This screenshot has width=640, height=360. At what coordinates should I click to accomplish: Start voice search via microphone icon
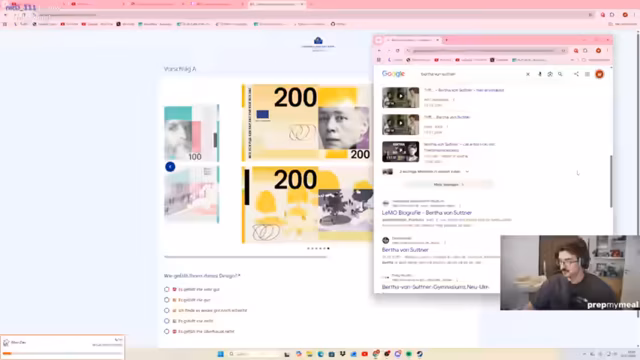(x=540, y=74)
